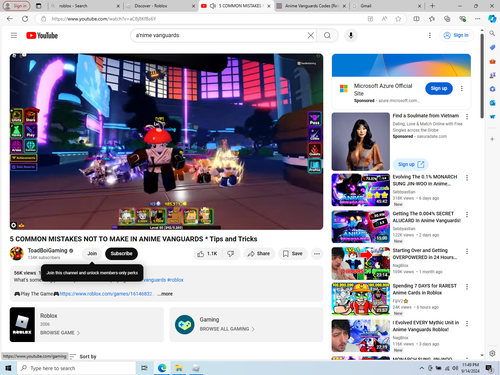The image size is (500, 375).
Task: Open Task View on the taskbar
Action: pos(144,368)
